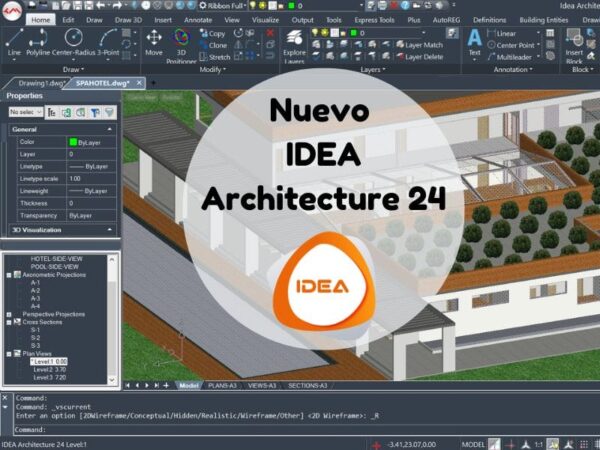Open the layer dropdown in the Layers panel
This screenshot has height=450, width=600.
click(x=424, y=33)
